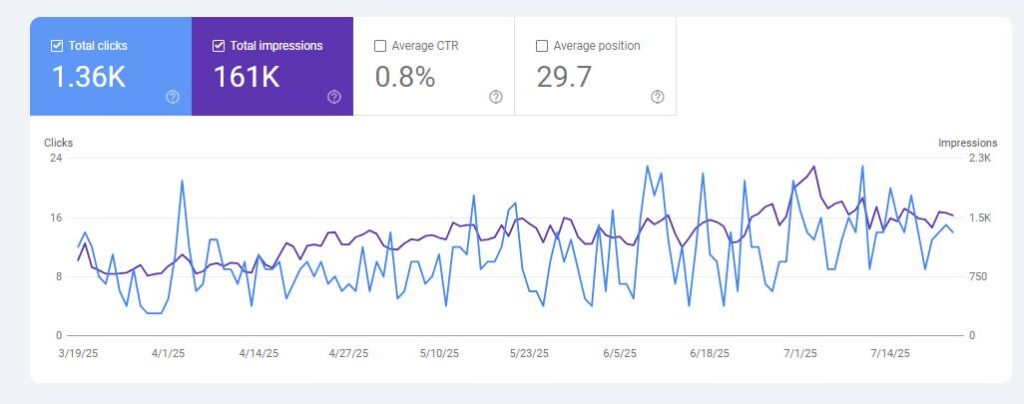Screen dimensions: 1024x404
Task: Select the 7/1/25 date on chart axis
Action: point(800,353)
